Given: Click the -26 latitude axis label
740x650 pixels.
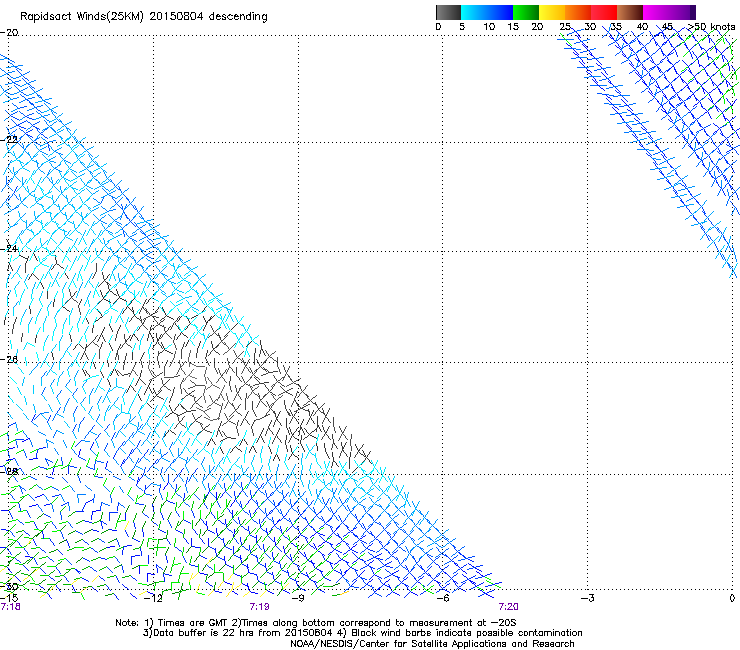Looking at the screenshot, I should [9, 360].
